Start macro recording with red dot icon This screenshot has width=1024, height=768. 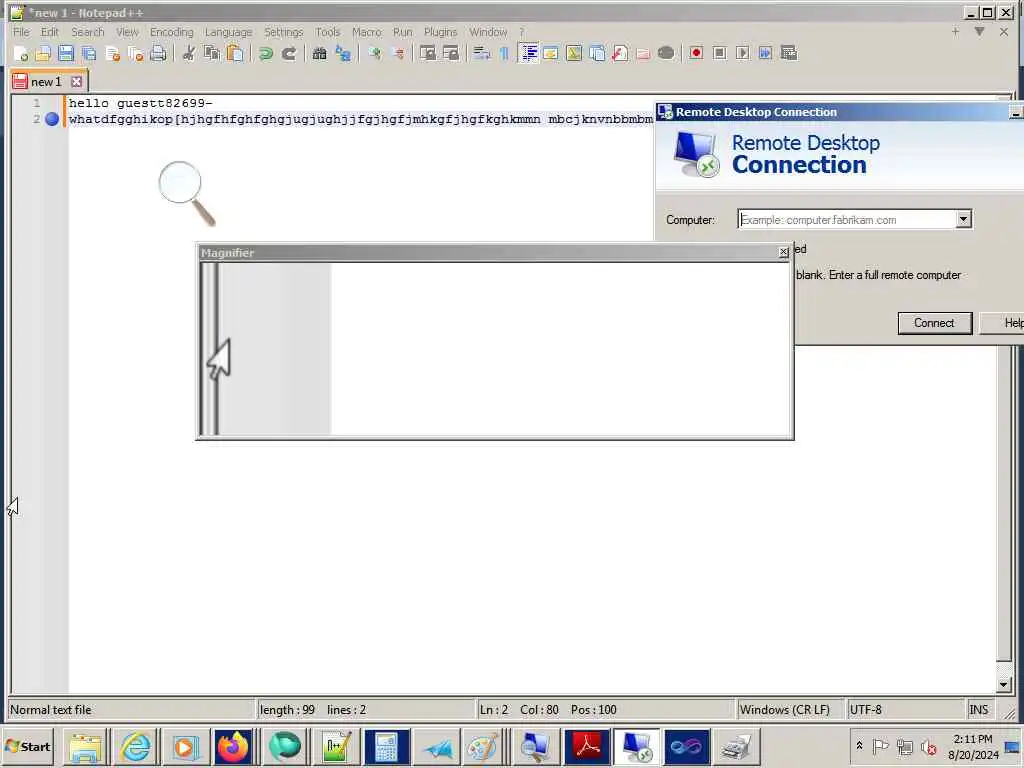(696, 54)
